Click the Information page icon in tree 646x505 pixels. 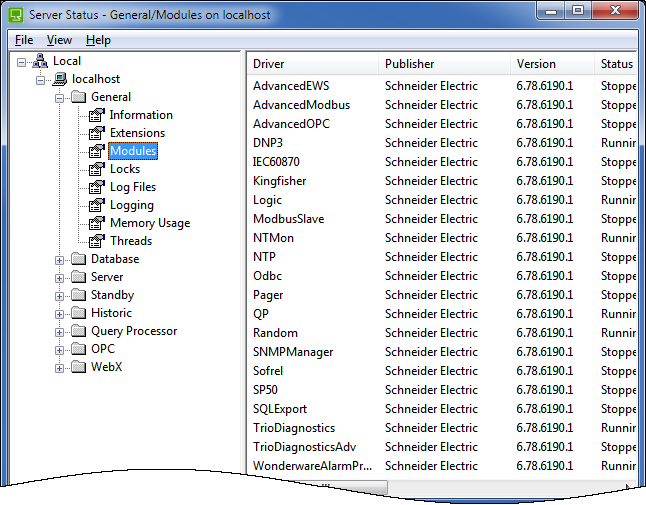click(x=96, y=115)
